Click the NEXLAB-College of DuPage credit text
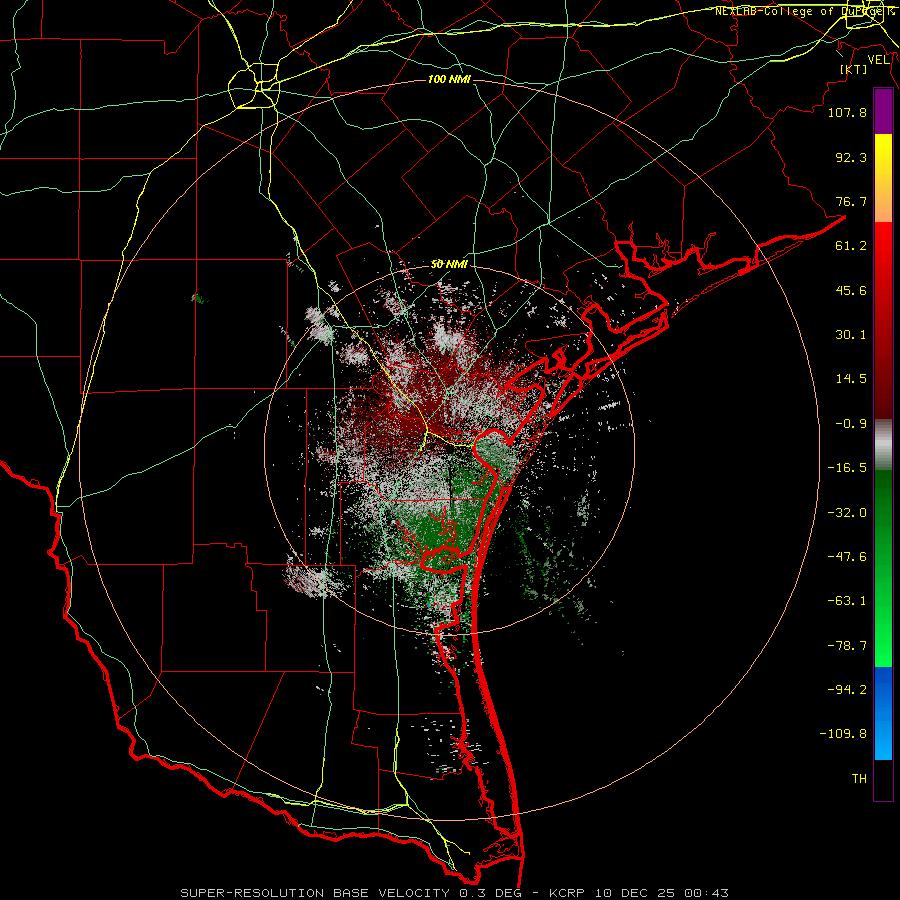 (804, 11)
